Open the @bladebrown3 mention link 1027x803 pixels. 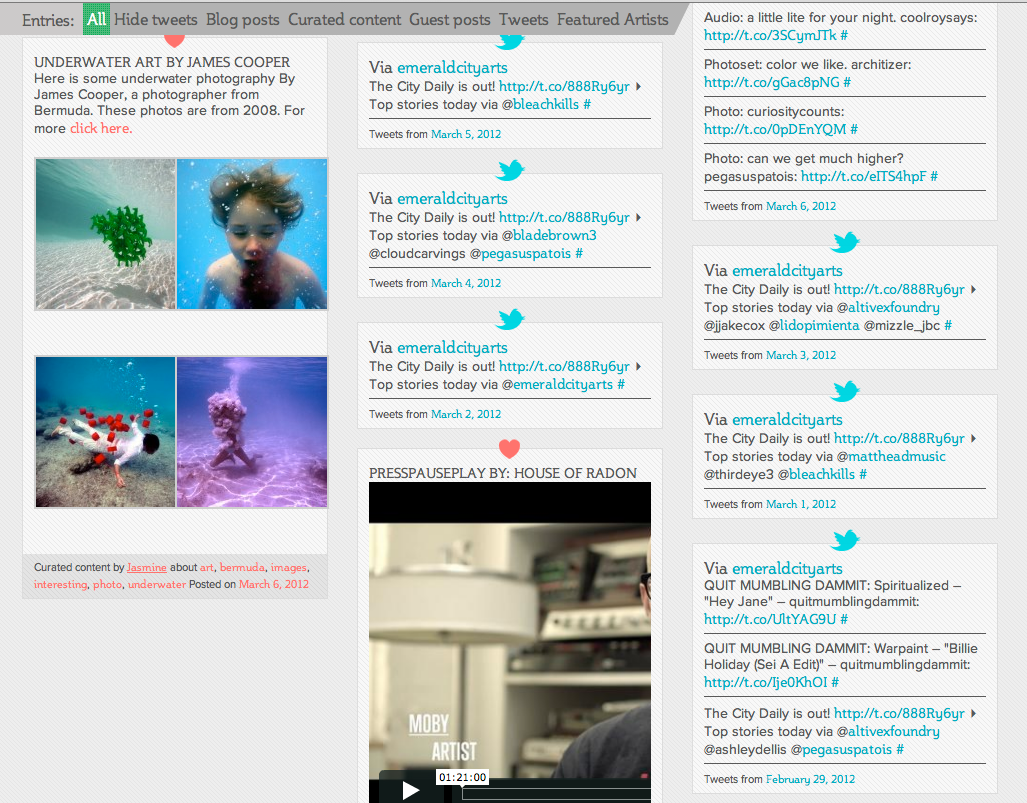point(555,235)
